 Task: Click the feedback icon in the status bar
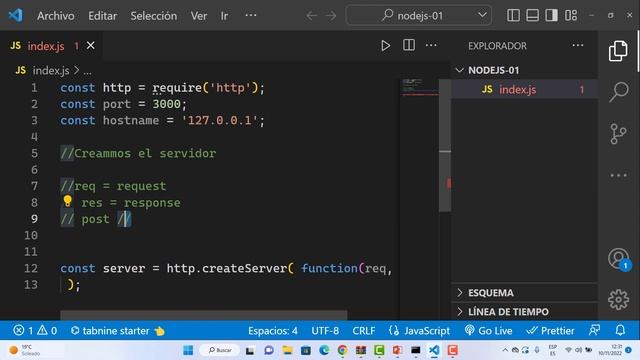[595, 330]
